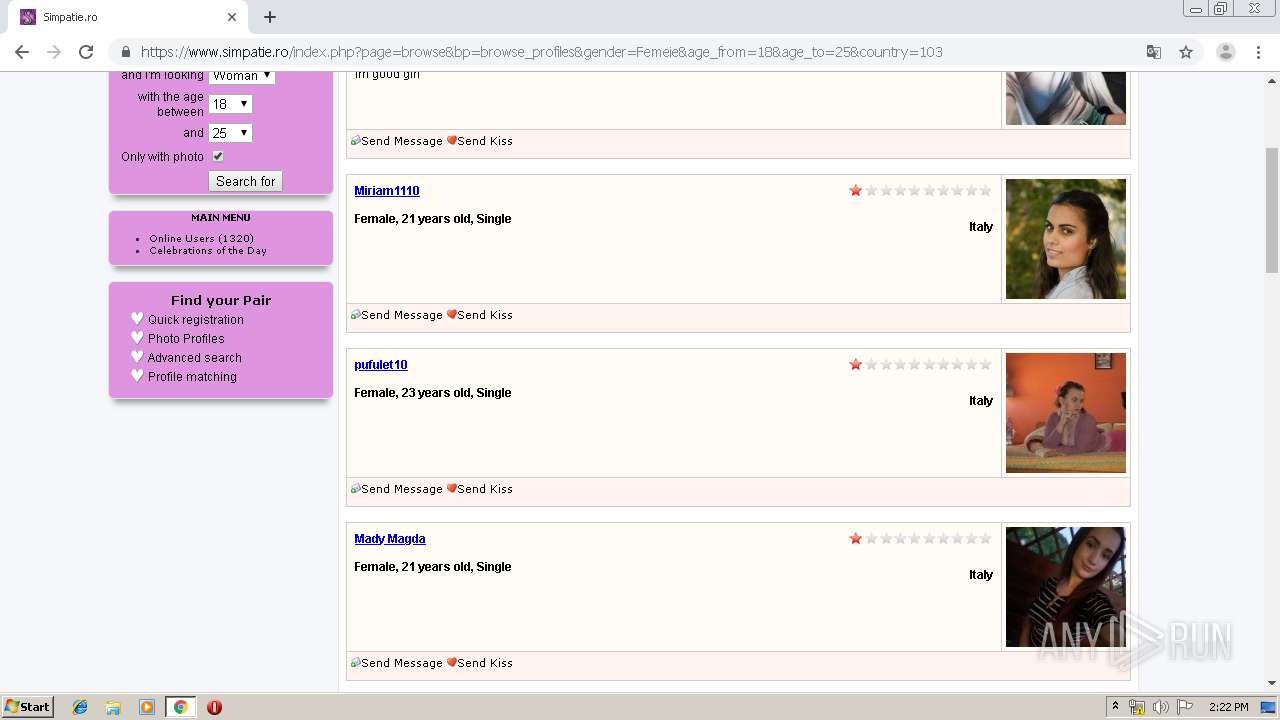The image size is (1280, 720).
Task: Click the Search for button
Action: (x=245, y=181)
